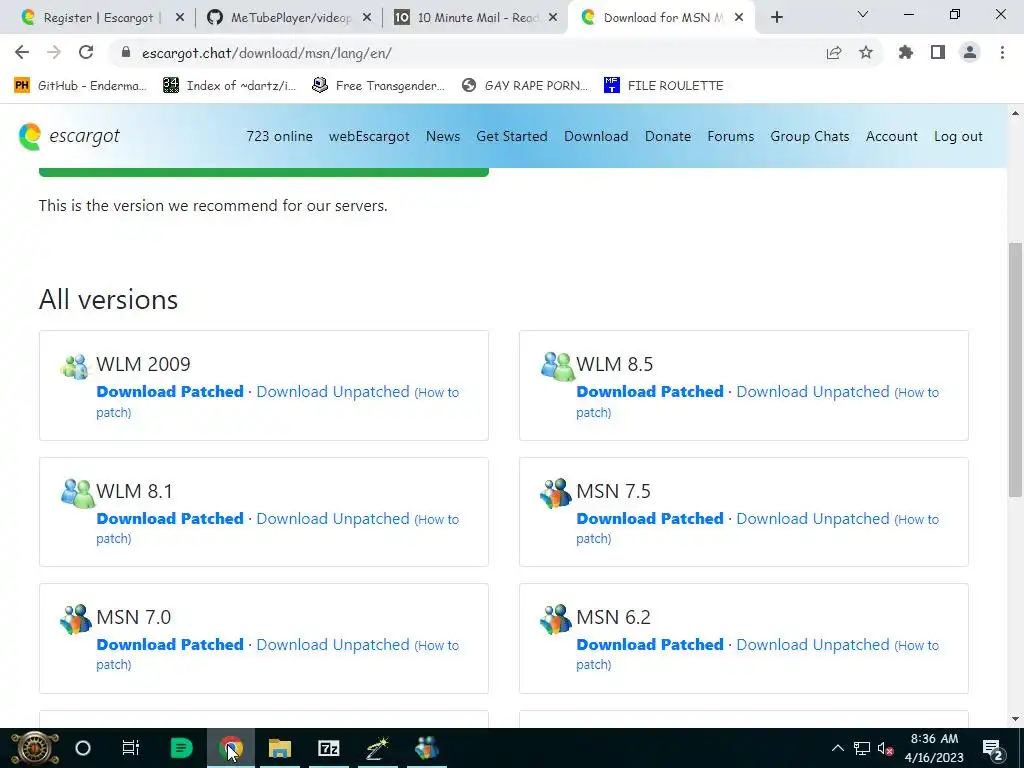Screen dimensions: 1024x768
Task: Open the notification center icon
Action: (993, 748)
